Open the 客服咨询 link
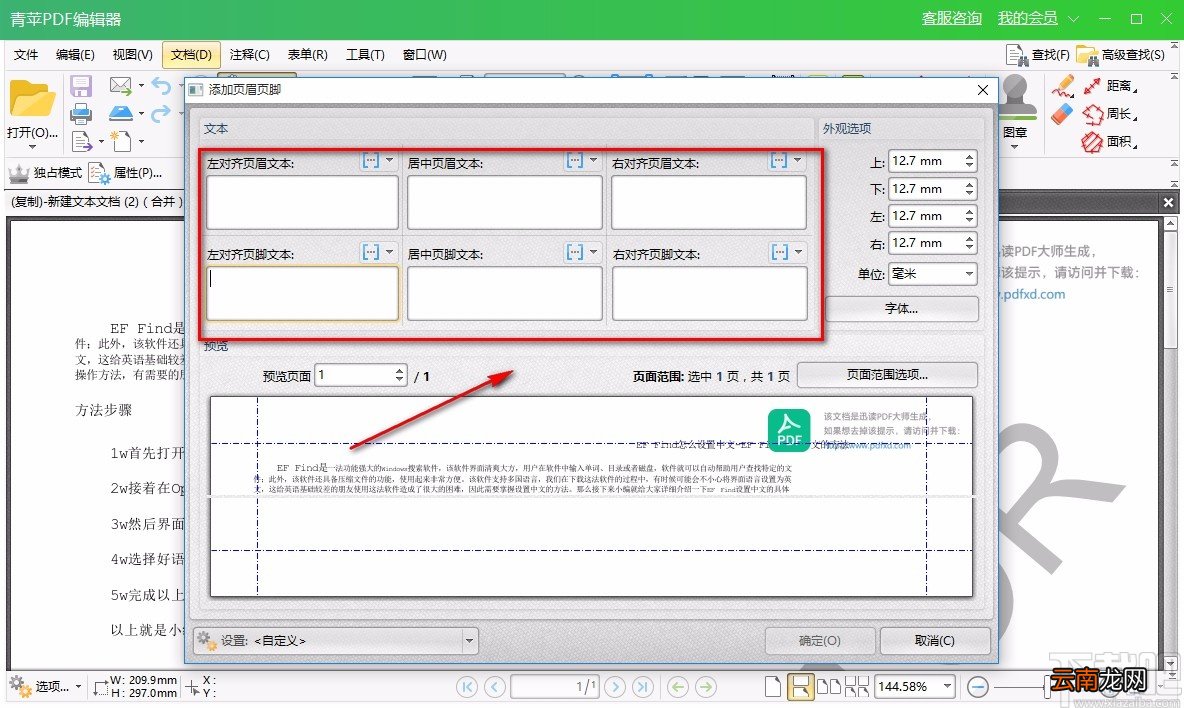Viewport: 1184px width, 708px height. [x=951, y=18]
